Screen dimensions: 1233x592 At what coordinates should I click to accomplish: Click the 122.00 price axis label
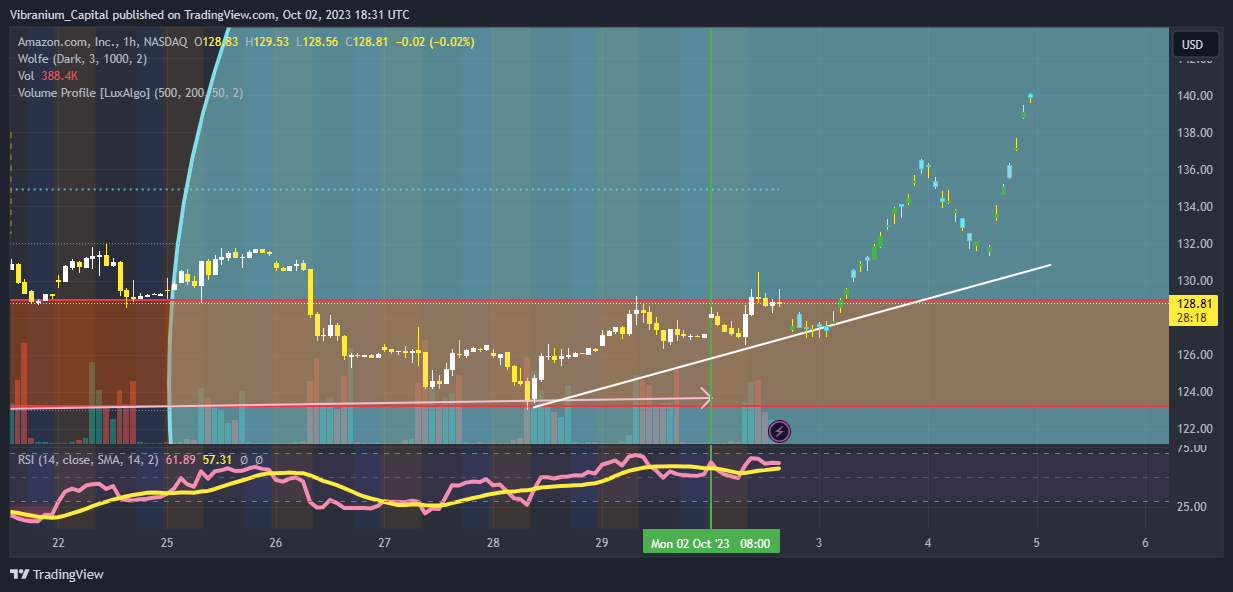[1195, 429]
